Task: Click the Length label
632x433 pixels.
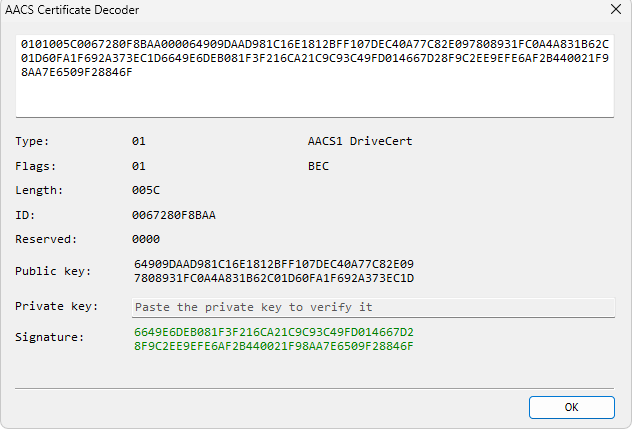Action: coord(39,190)
